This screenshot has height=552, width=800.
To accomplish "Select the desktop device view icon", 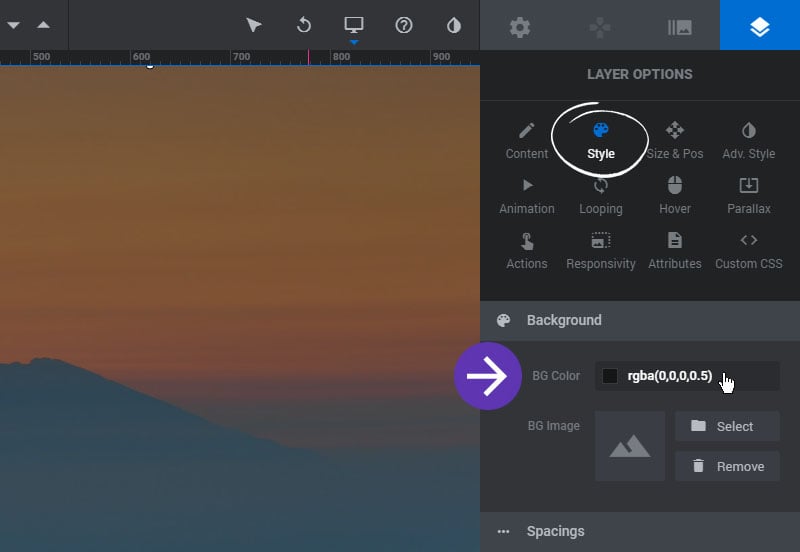I will [354, 24].
